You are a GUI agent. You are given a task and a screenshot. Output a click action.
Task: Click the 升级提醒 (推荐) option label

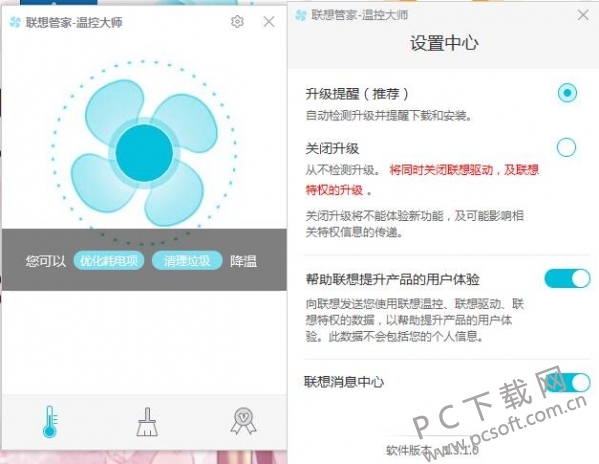pos(357,94)
